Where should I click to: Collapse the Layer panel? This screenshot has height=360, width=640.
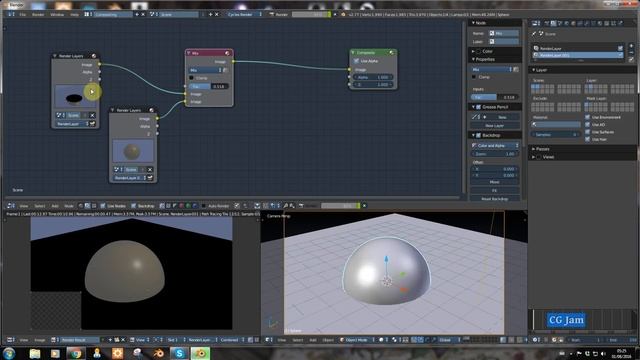coord(582,70)
